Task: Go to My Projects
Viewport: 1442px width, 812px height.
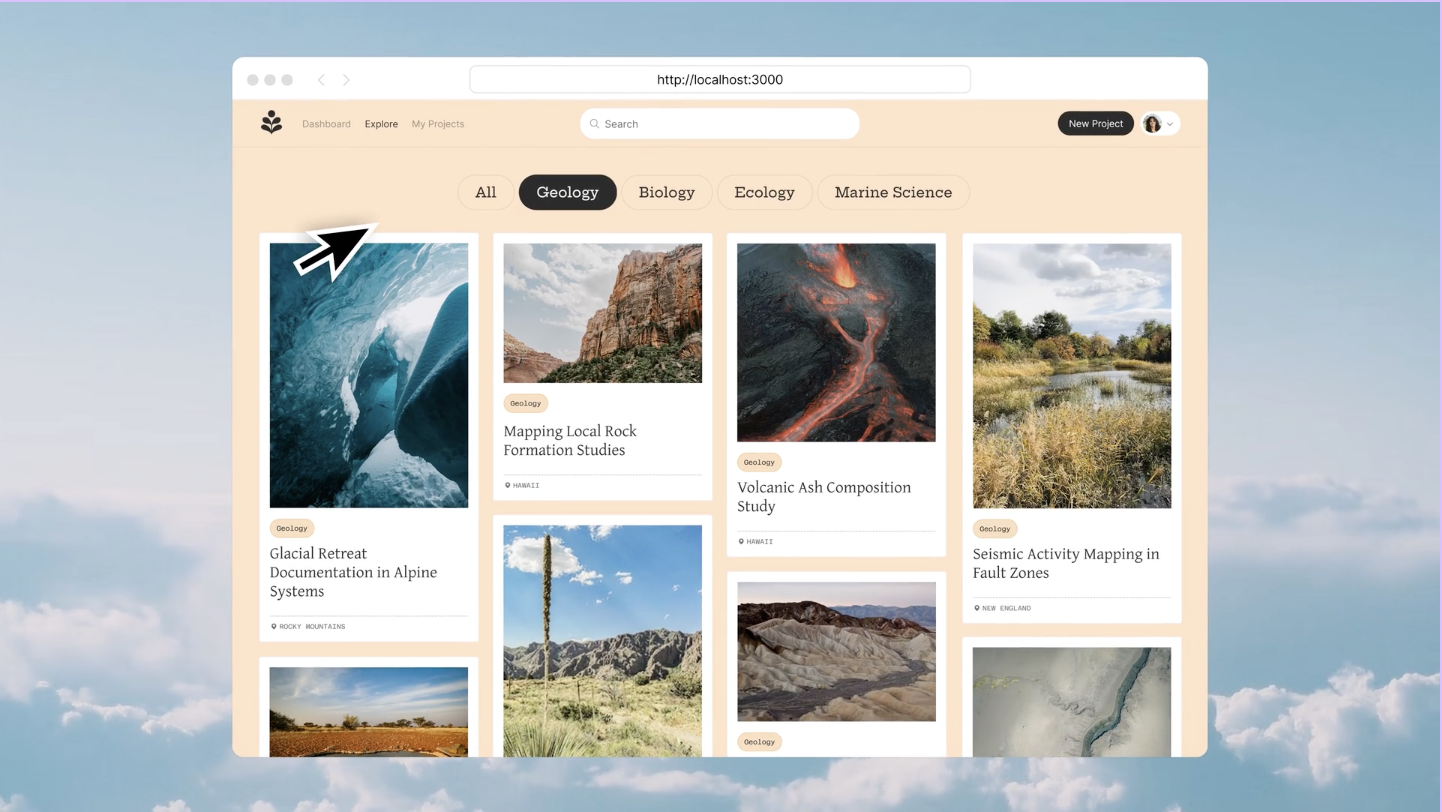Action: [438, 124]
